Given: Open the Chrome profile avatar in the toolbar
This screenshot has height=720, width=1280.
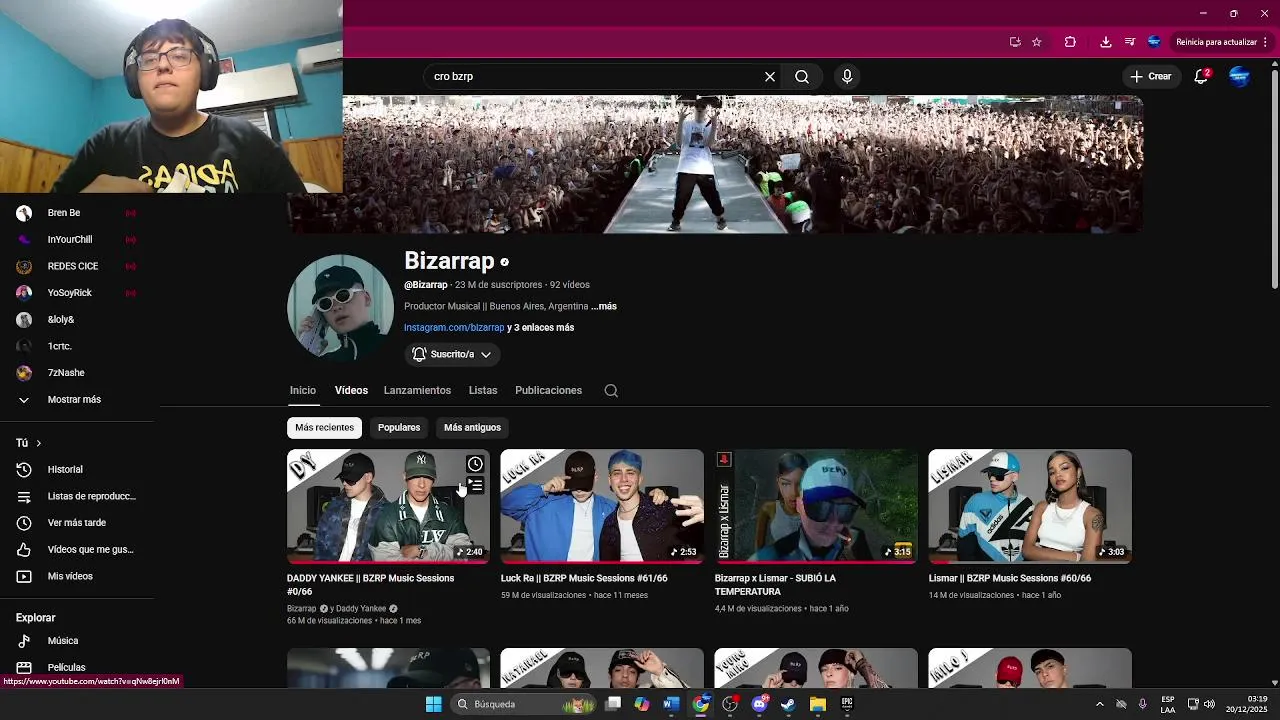Looking at the screenshot, I should (x=1154, y=42).
